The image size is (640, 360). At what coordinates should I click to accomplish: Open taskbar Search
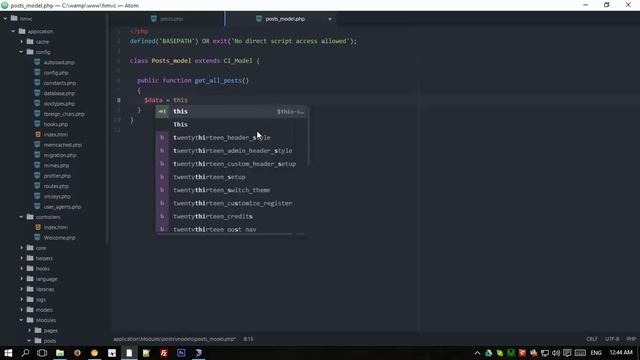[x=25, y=353]
